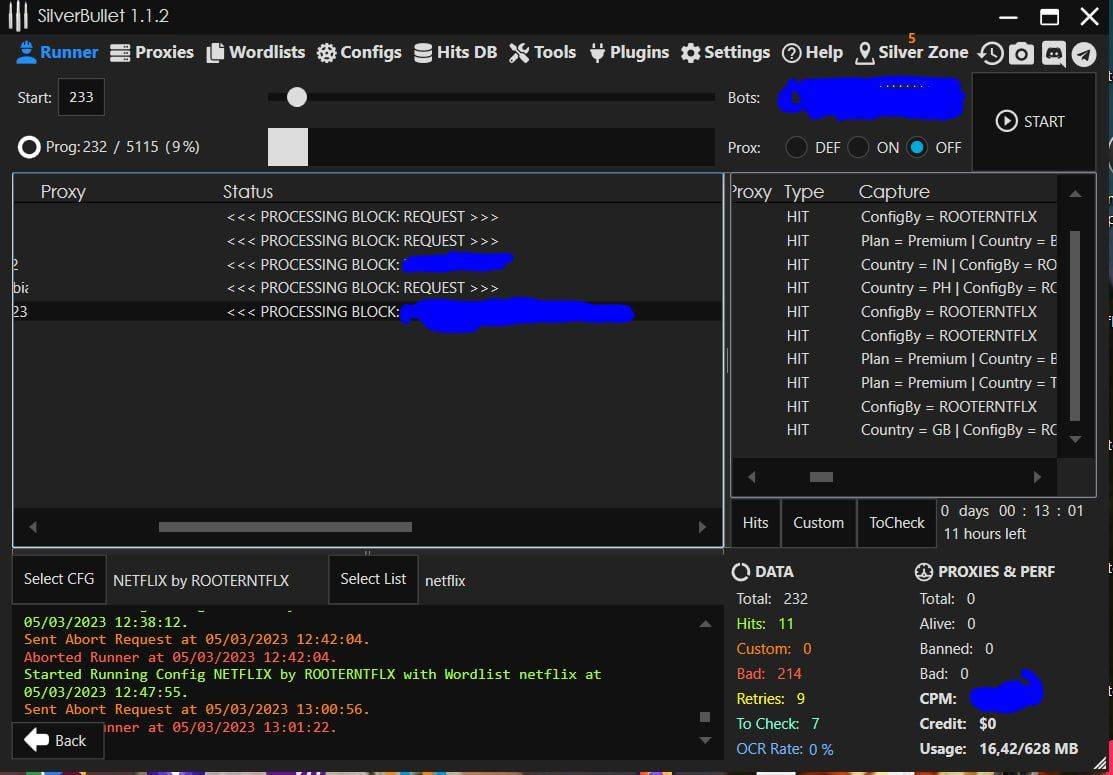Open the Discord icon link
The image size is (1113, 775).
coord(1053,54)
